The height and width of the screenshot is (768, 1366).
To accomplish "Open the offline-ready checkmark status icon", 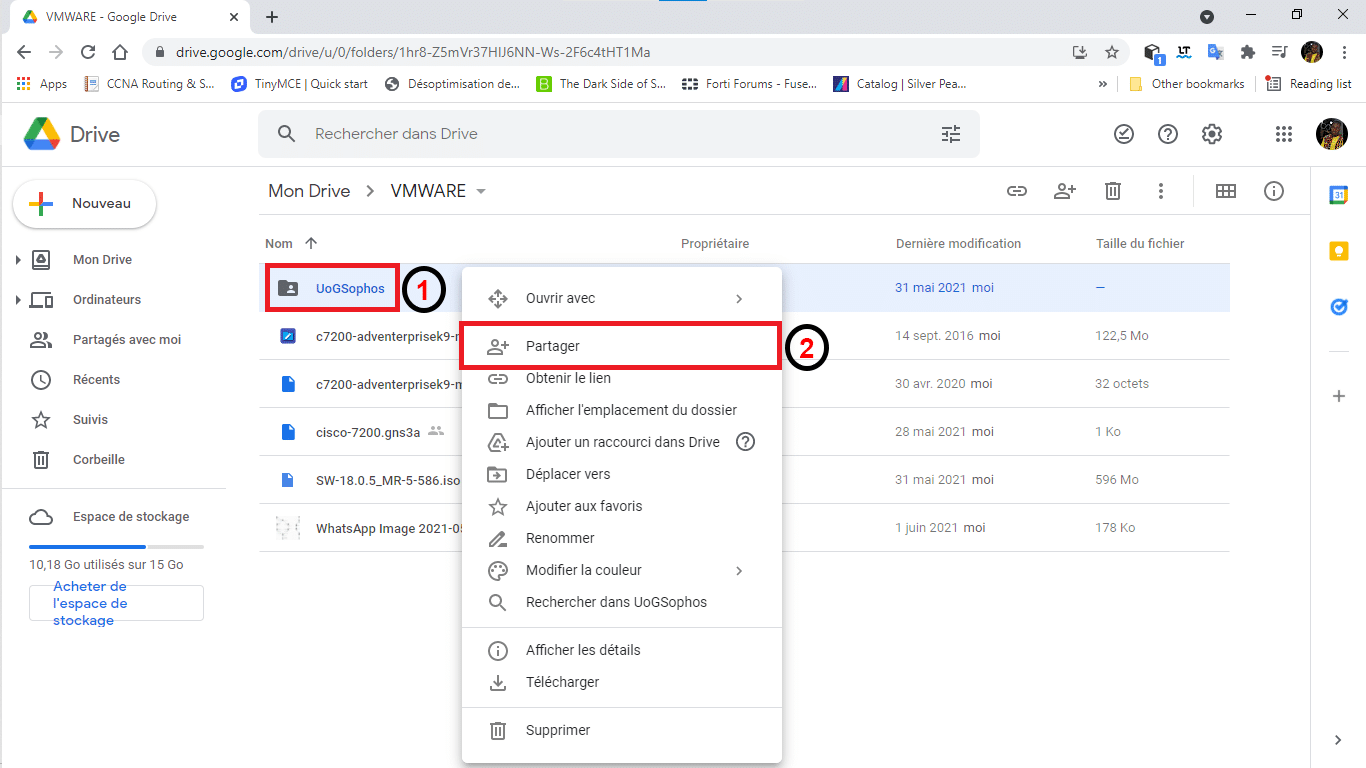I will pyautogui.click(x=1124, y=134).
